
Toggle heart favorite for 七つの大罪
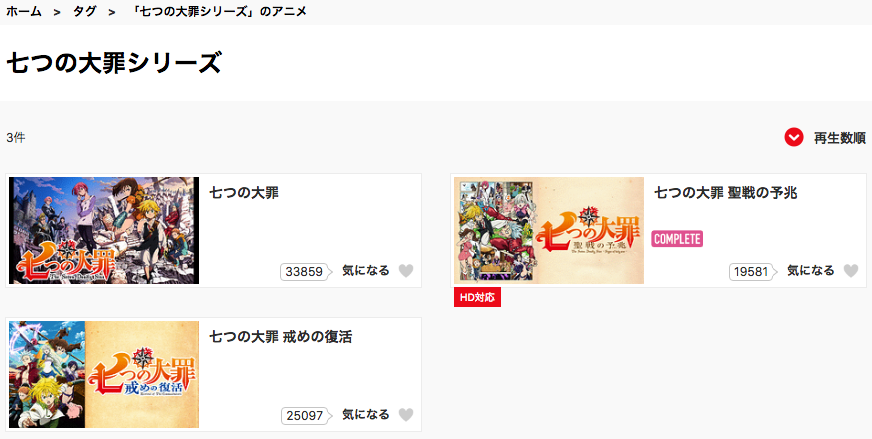tap(406, 271)
